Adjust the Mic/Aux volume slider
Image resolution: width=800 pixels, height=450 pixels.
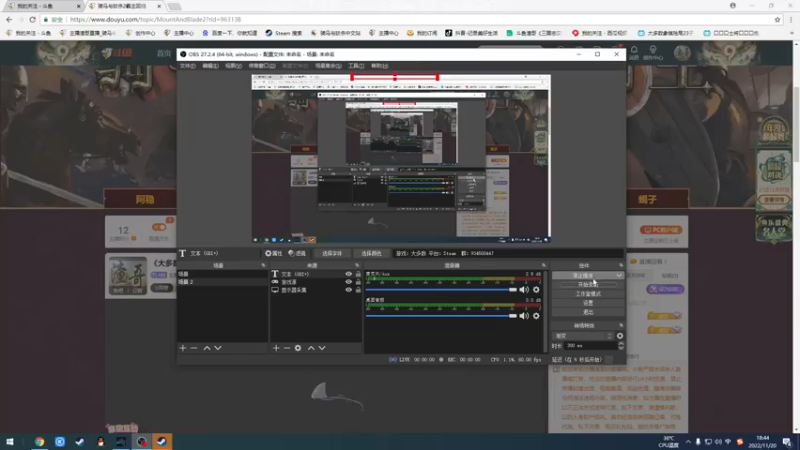coord(441,290)
